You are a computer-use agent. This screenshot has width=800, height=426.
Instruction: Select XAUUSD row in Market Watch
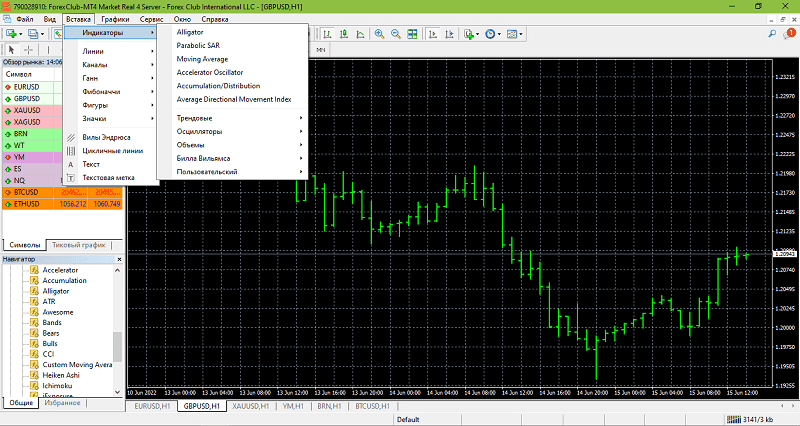coord(33,110)
